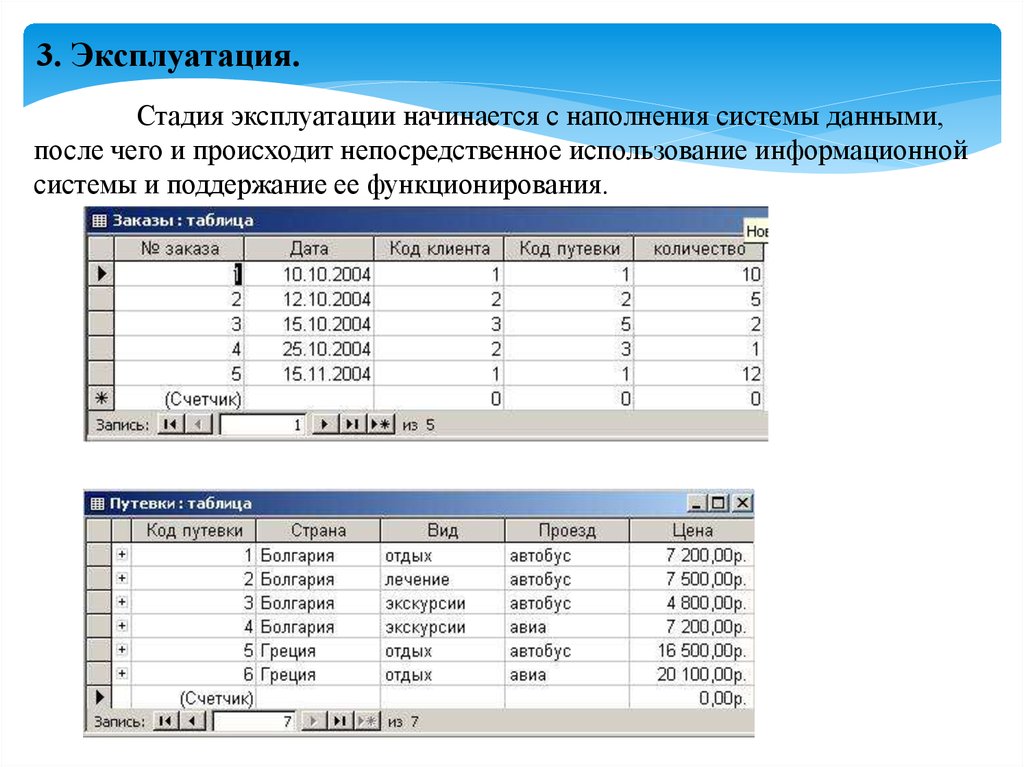Click next record arrow in Заказы navigation bar
This screenshot has width=1024, height=767.
click(323, 425)
